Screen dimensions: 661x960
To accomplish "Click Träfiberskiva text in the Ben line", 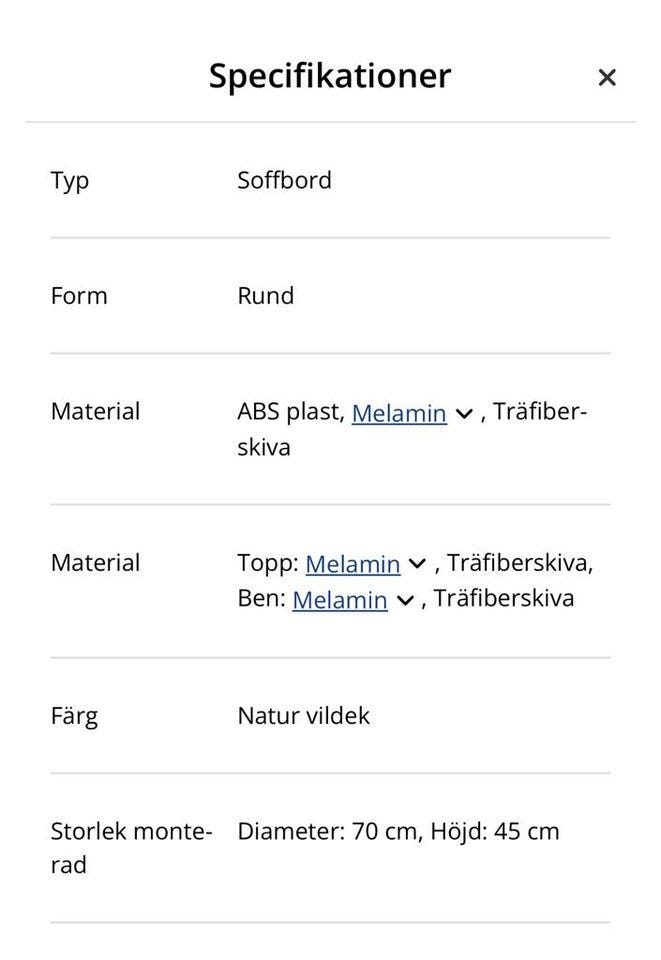I will (x=504, y=599).
